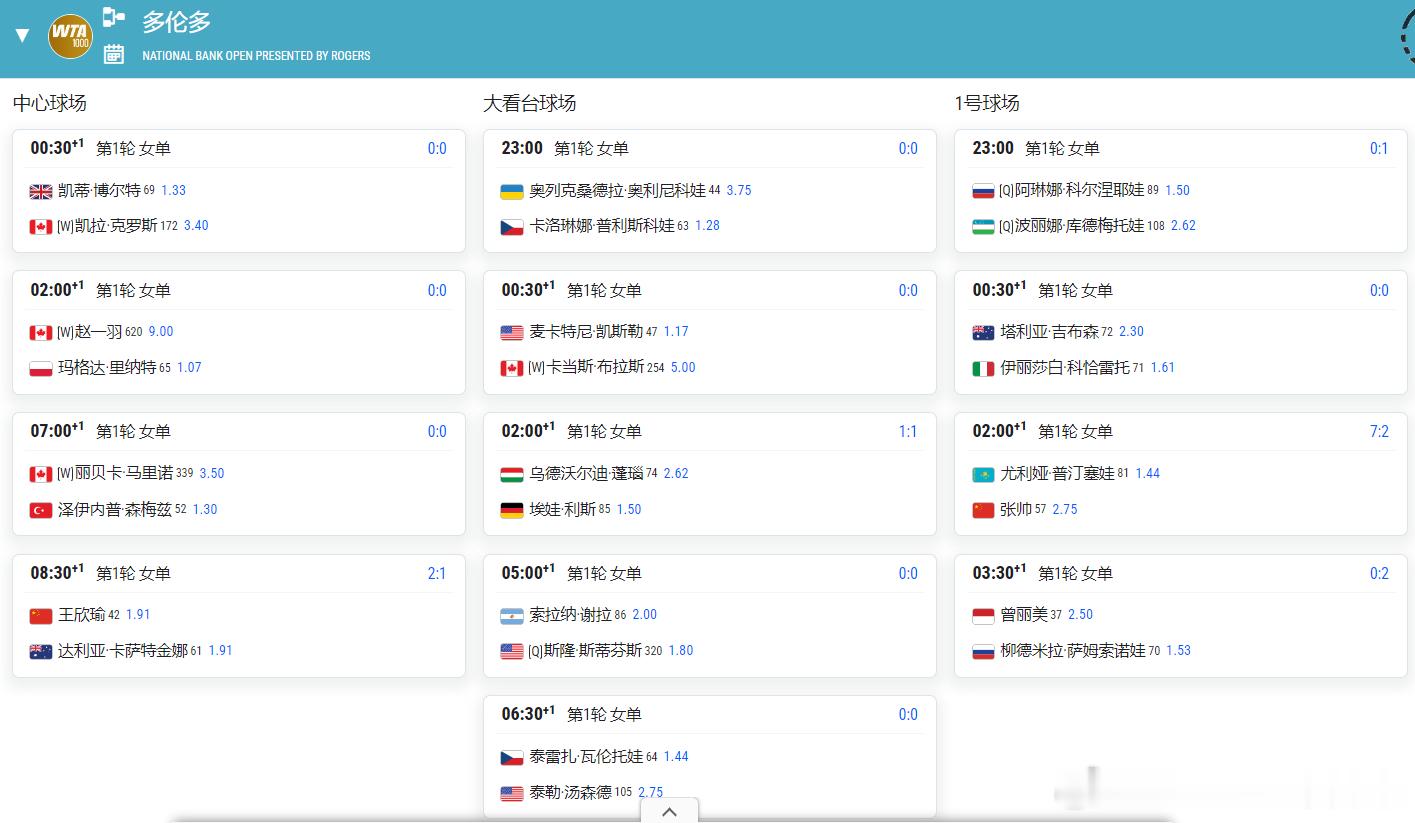Click the Kazakhstan flag beside 尤利娅·普汀塞娃
Image resolution: width=1415 pixels, height=823 pixels.
pos(983,474)
